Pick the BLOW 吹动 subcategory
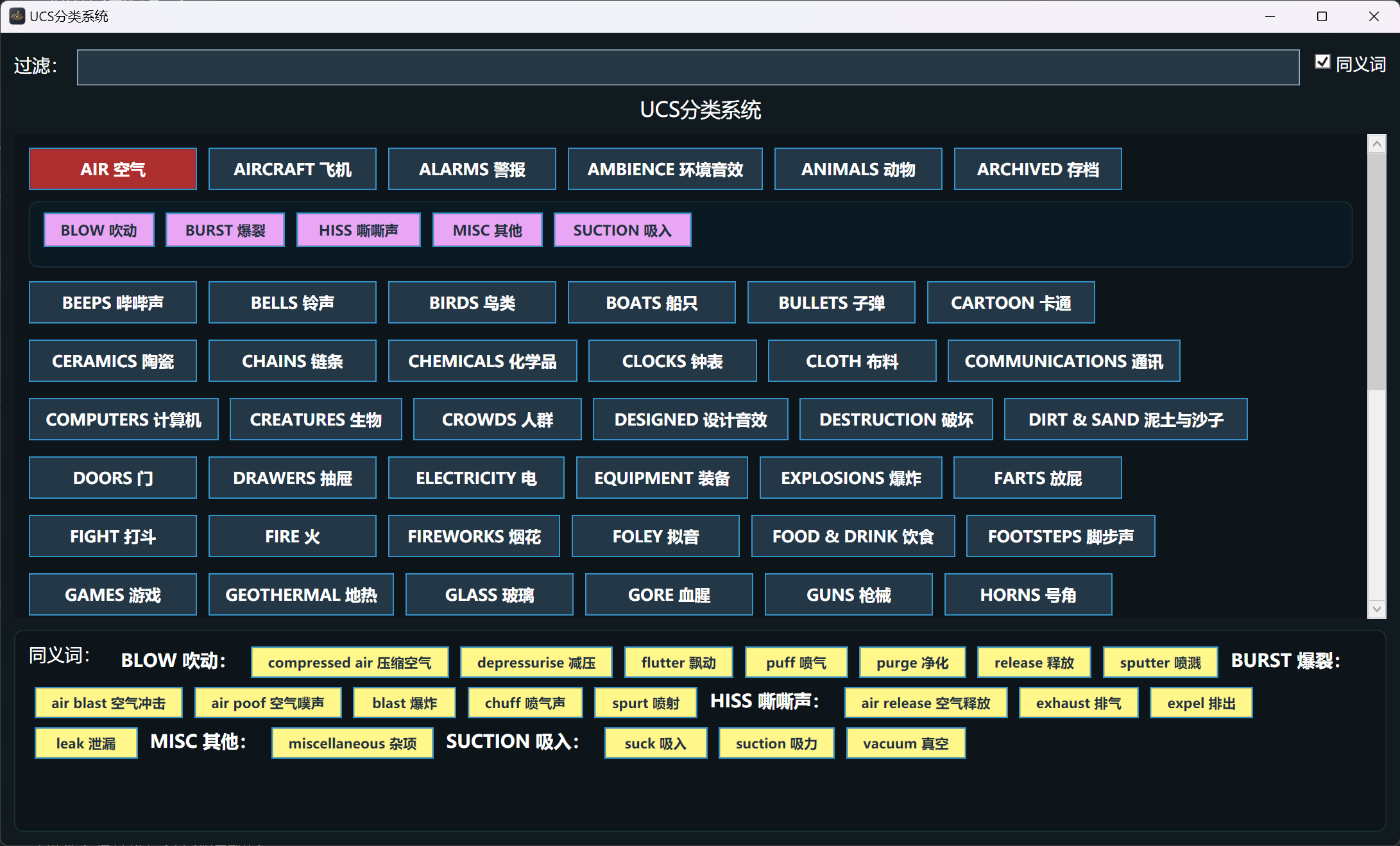Screen dimensions: 1400x846 99,230
